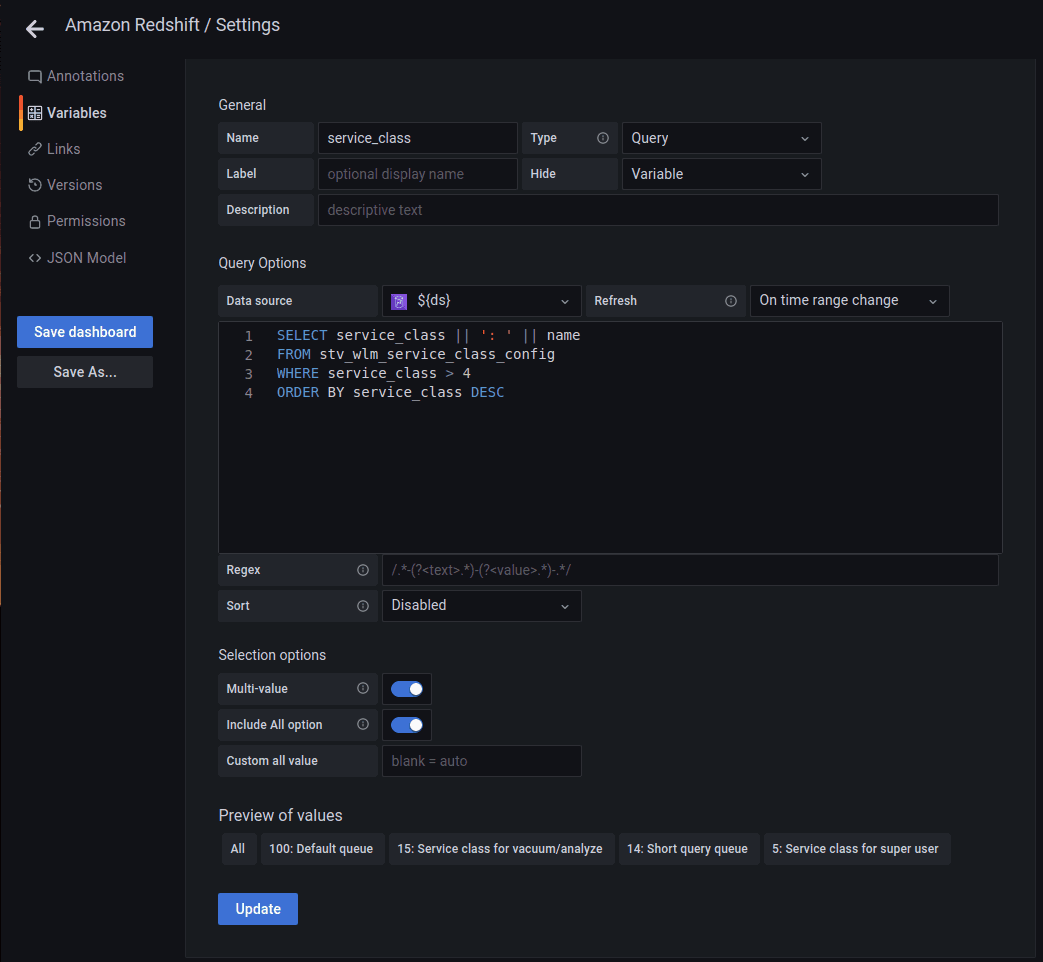Click the ORDER BY line in query editor

(390, 393)
